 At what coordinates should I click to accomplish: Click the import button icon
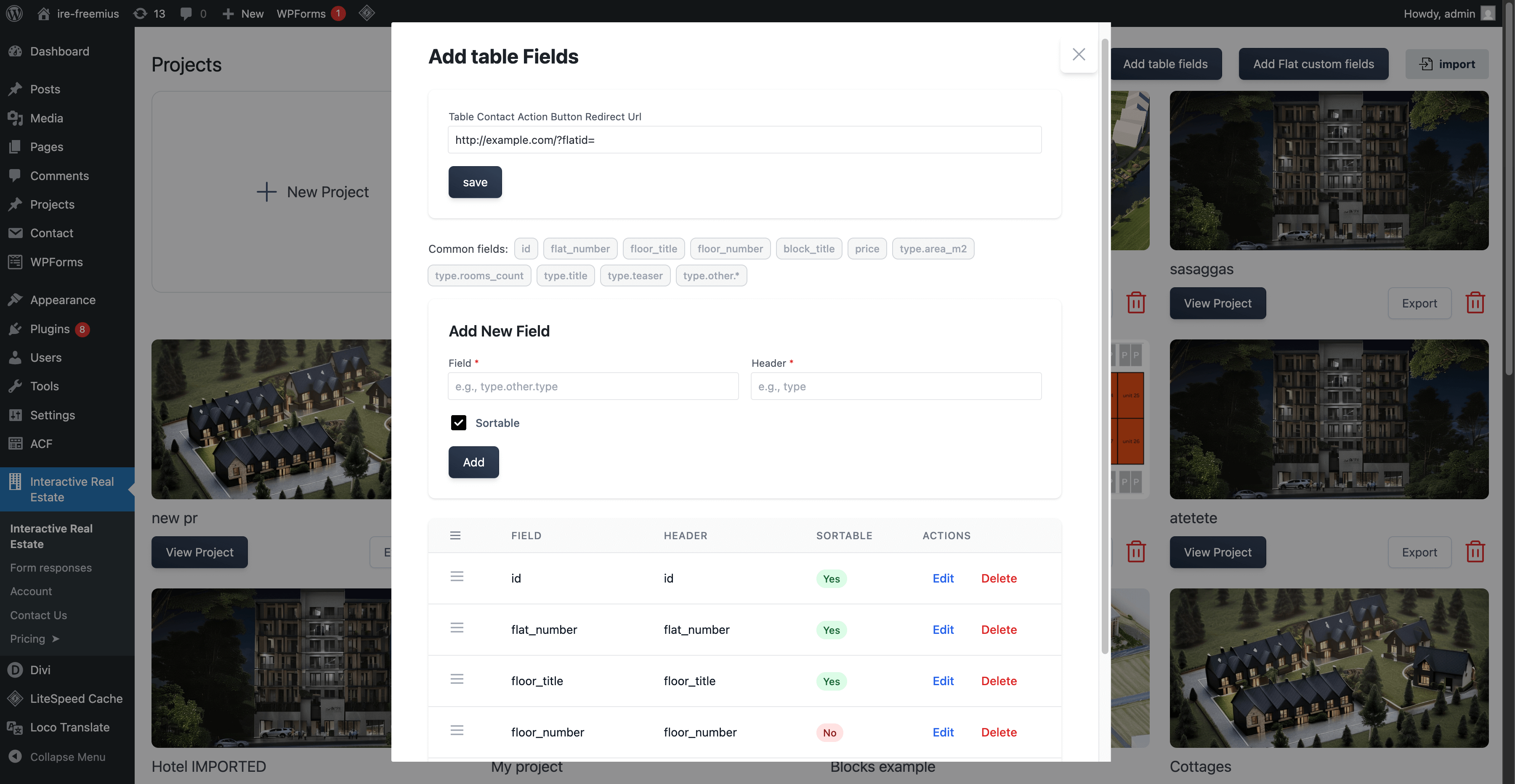coord(1427,64)
